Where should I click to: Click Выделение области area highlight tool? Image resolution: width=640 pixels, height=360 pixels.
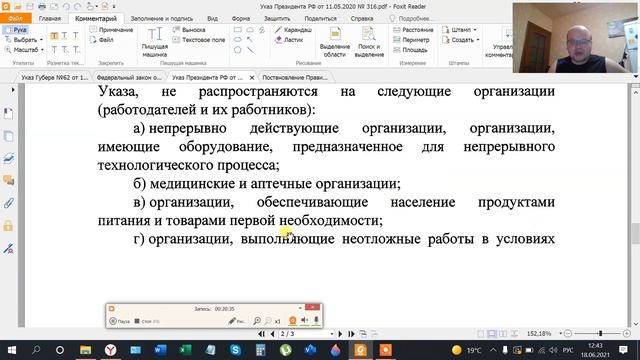[x=335, y=42]
